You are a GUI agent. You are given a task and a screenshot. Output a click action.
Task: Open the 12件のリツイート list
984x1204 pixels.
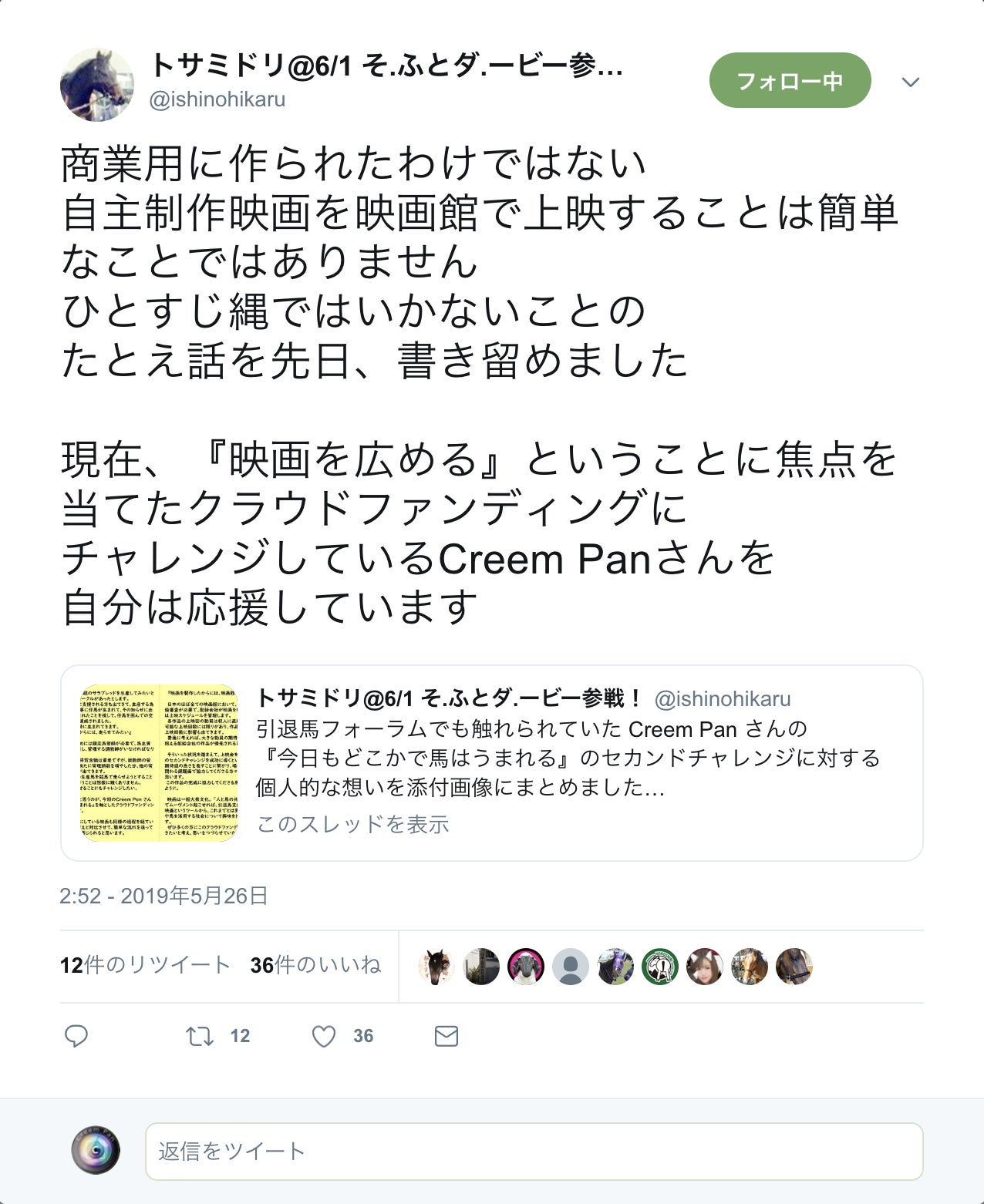click(x=145, y=965)
